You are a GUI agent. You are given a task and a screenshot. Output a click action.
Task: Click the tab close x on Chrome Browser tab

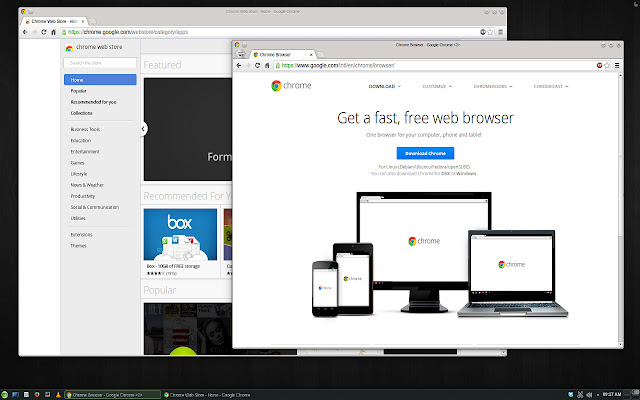(311, 55)
